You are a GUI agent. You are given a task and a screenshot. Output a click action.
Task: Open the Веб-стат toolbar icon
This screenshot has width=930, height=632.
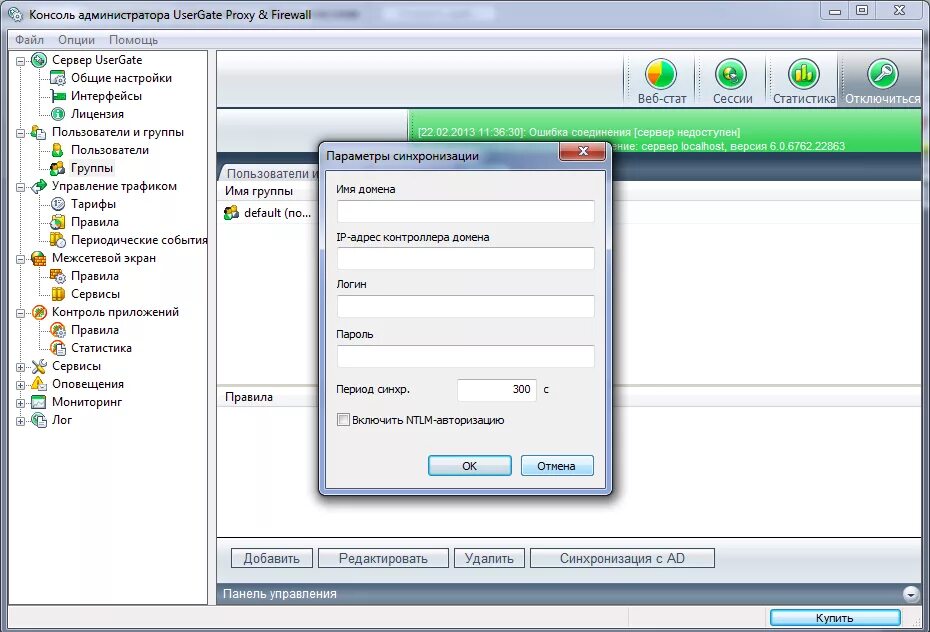click(x=661, y=74)
